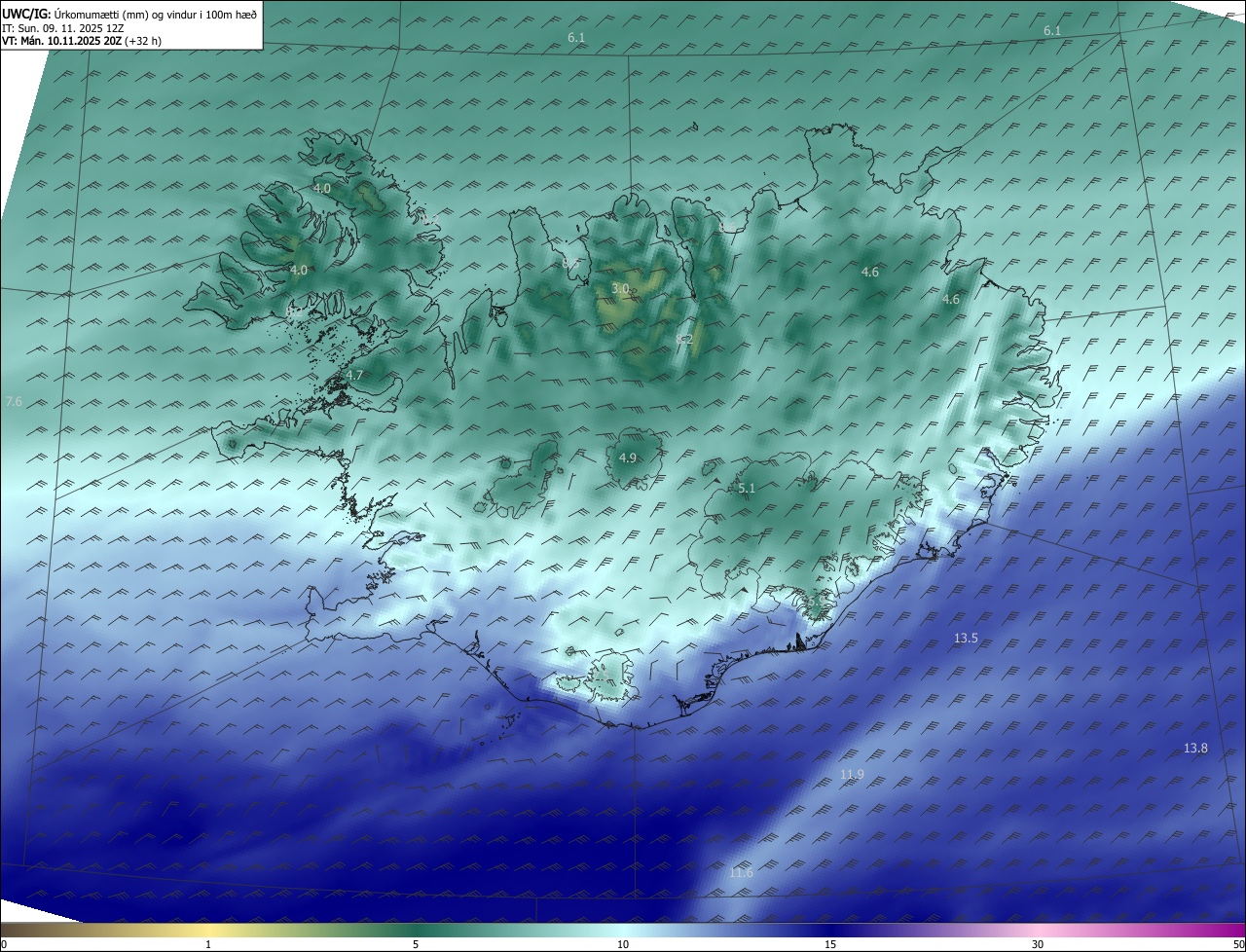
Task: Click the 8.2 value label on the map
Action: click(684, 340)
